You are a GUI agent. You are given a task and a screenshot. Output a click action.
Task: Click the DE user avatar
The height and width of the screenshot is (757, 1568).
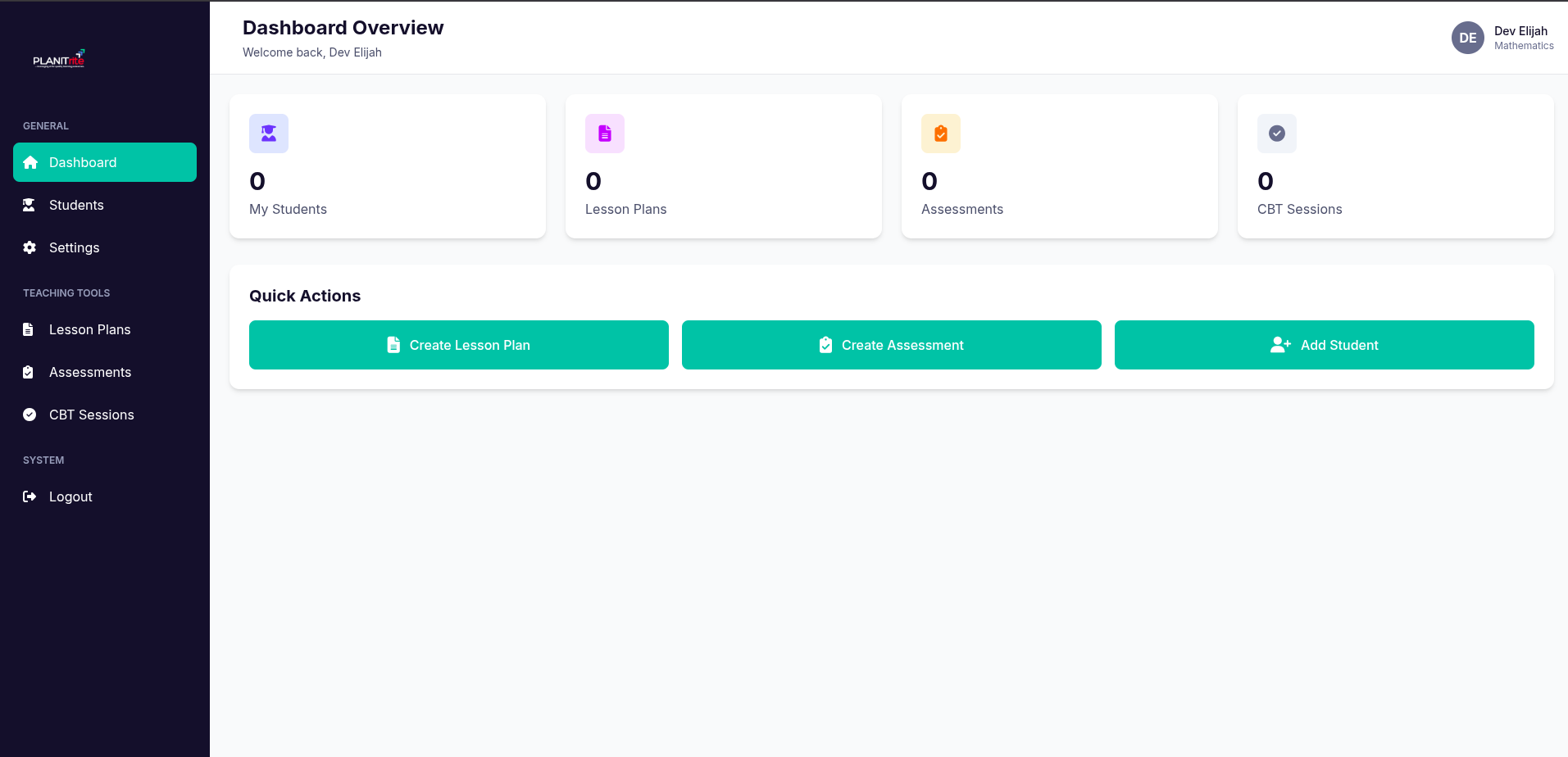pos(1467,38)
